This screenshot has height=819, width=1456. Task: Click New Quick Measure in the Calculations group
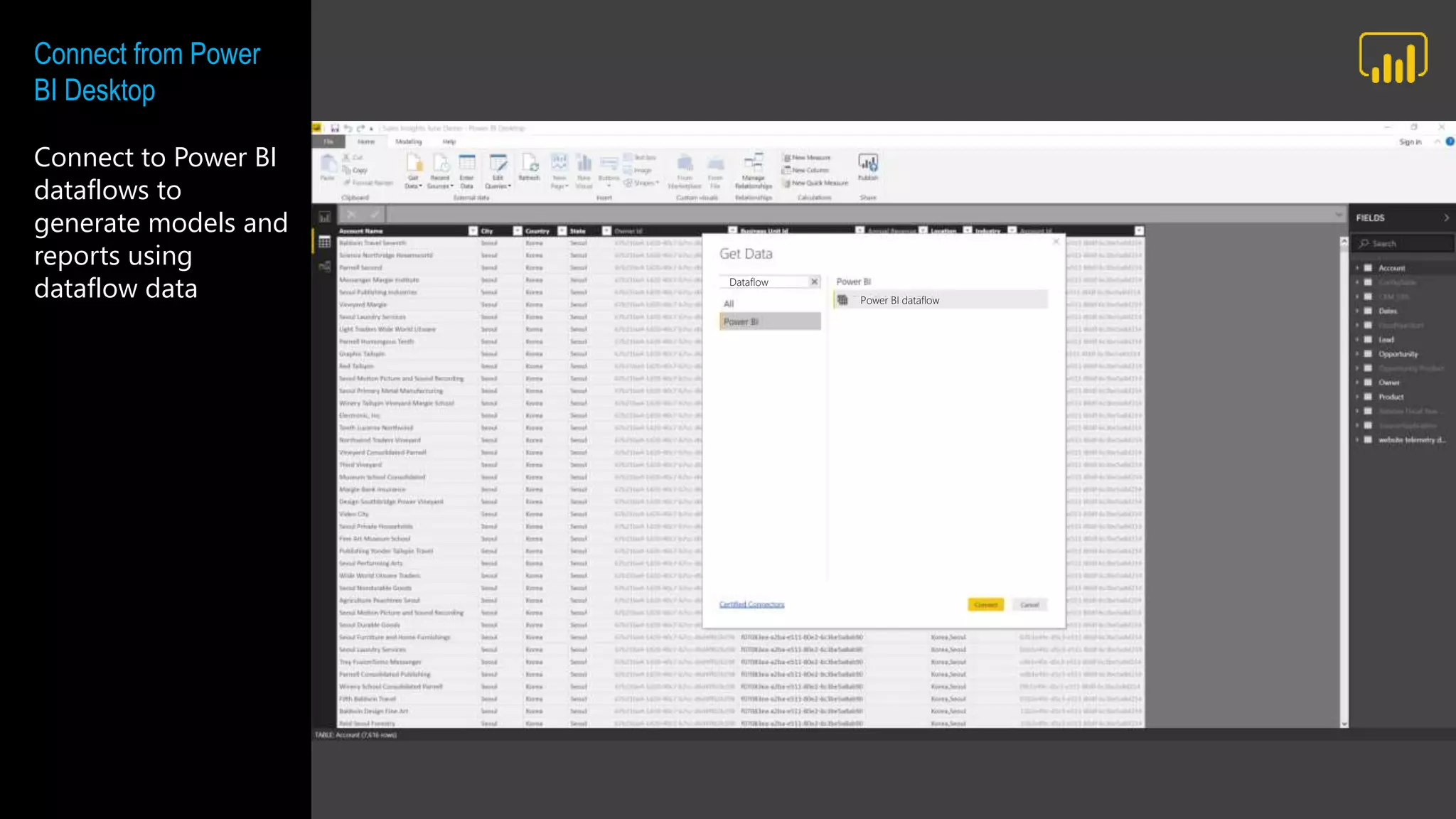pos(815,183)
